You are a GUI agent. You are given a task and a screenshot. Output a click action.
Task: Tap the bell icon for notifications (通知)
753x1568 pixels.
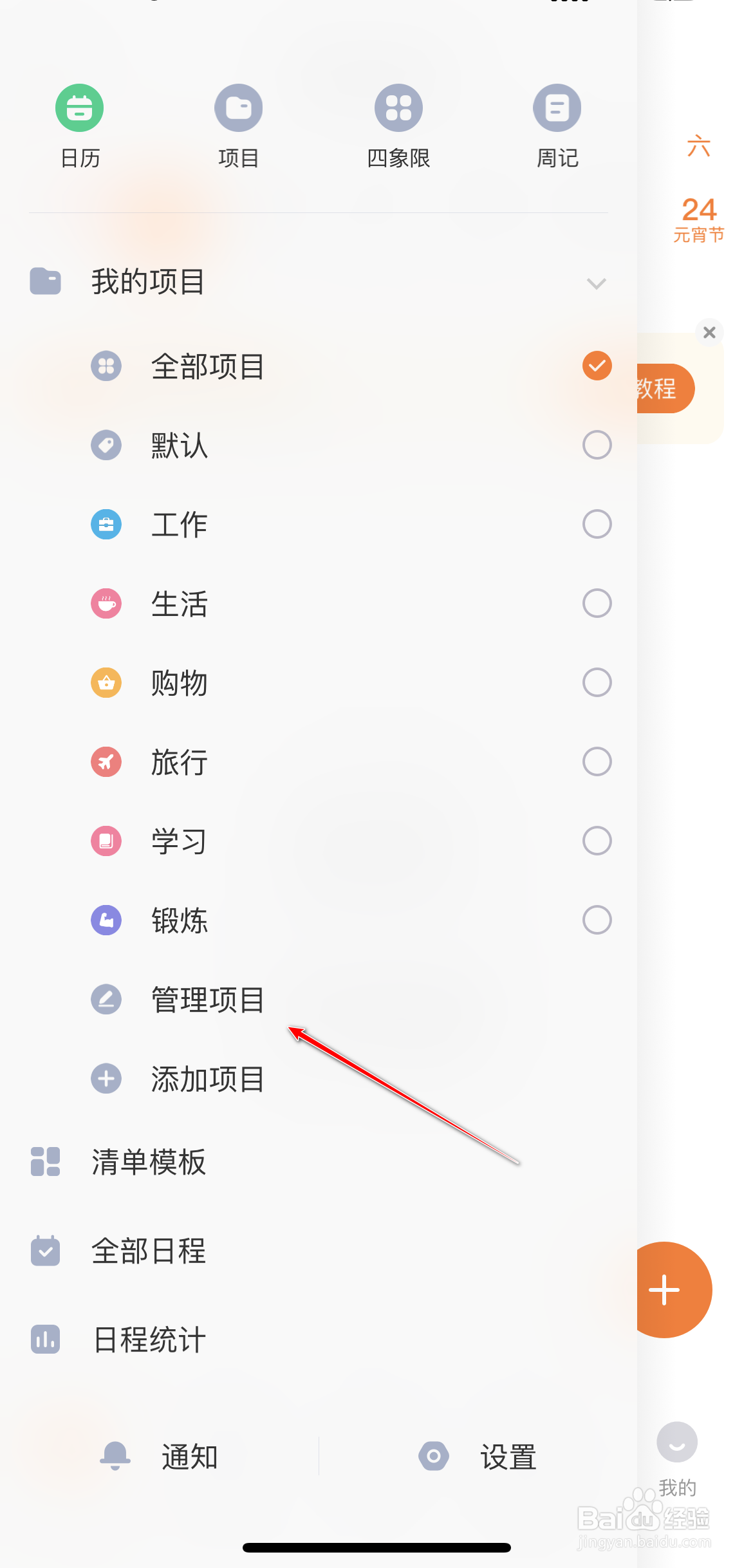tap(115, 1456)
